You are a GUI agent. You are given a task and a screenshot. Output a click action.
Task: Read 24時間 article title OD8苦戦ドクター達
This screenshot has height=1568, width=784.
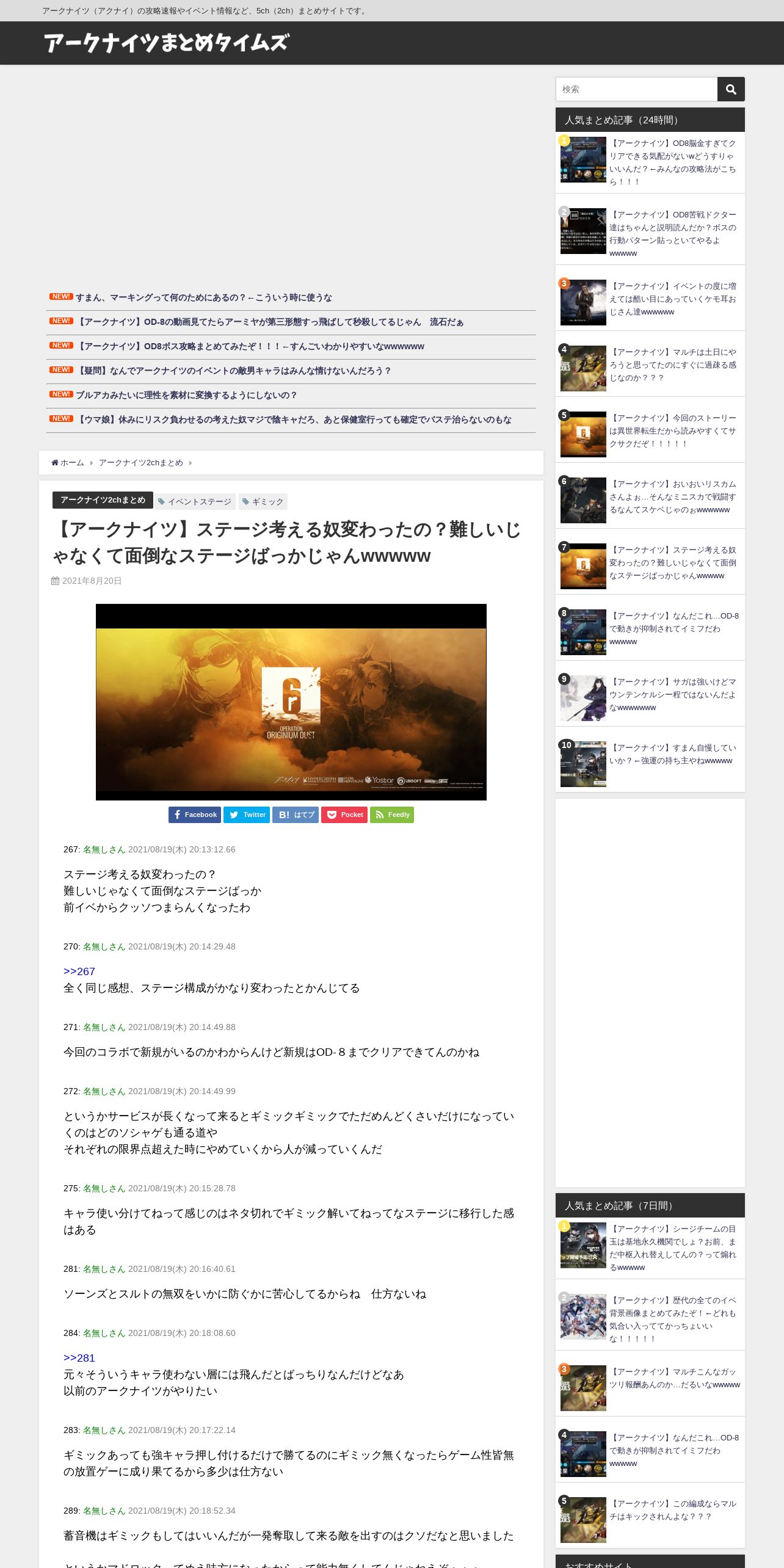[673, 234]
